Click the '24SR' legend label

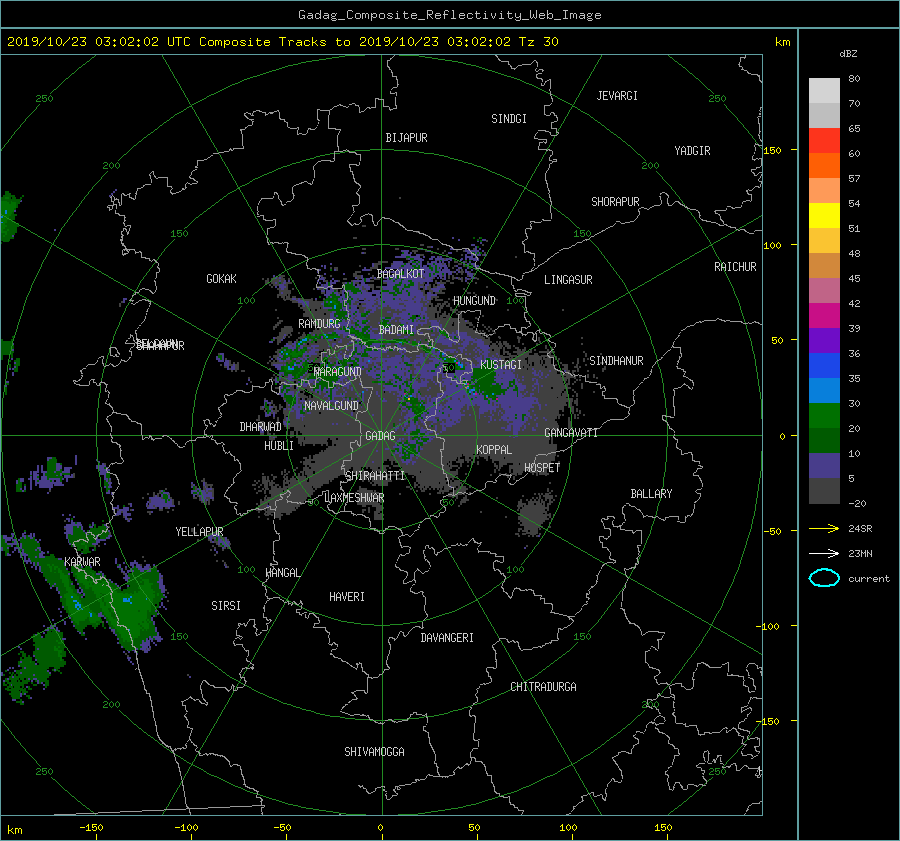click(x=860, y=528)
